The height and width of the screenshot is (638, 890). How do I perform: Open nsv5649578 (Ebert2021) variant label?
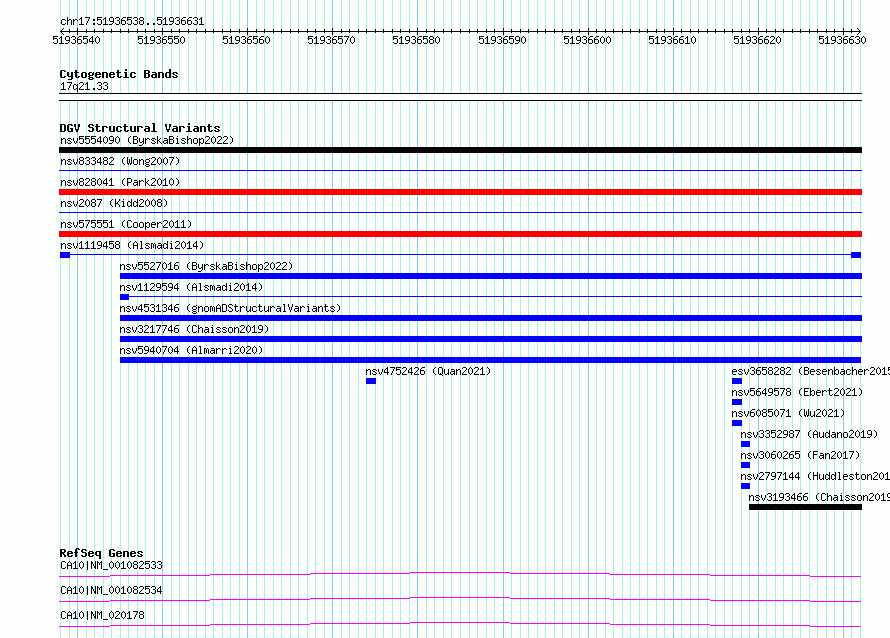click(797, 392)
